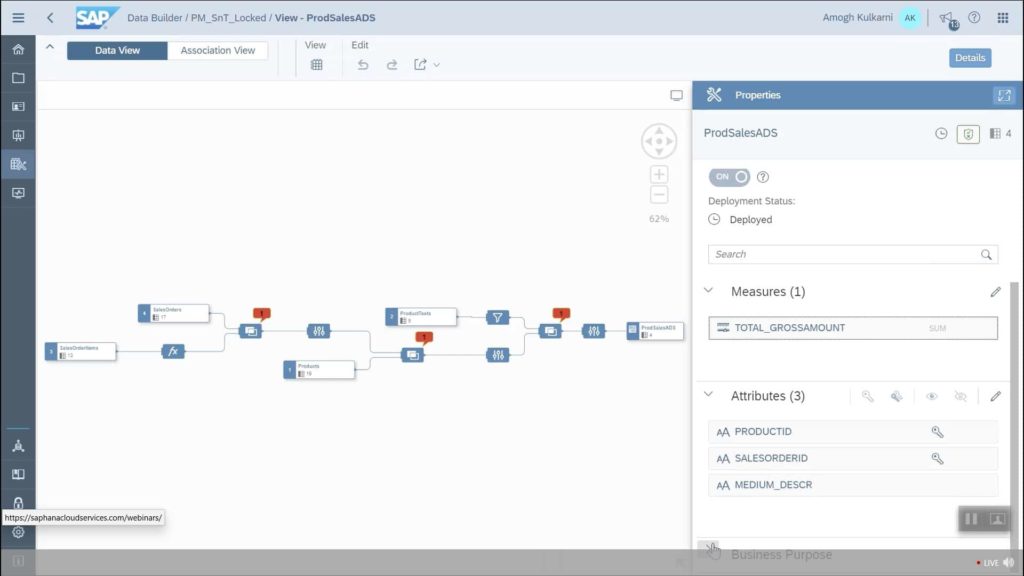Viewport: 1024px width, 576px height.
Task: Open the folder Files icon in sidebar
Action: click(18, 78)
